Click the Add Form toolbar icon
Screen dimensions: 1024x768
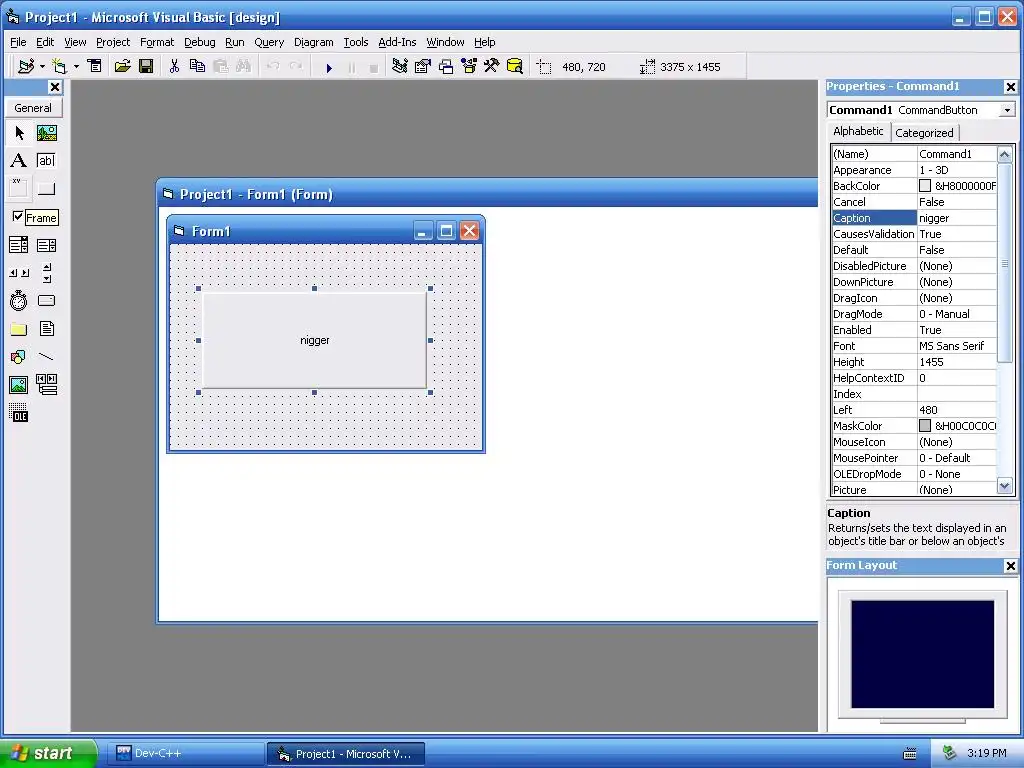click(59, 67)
